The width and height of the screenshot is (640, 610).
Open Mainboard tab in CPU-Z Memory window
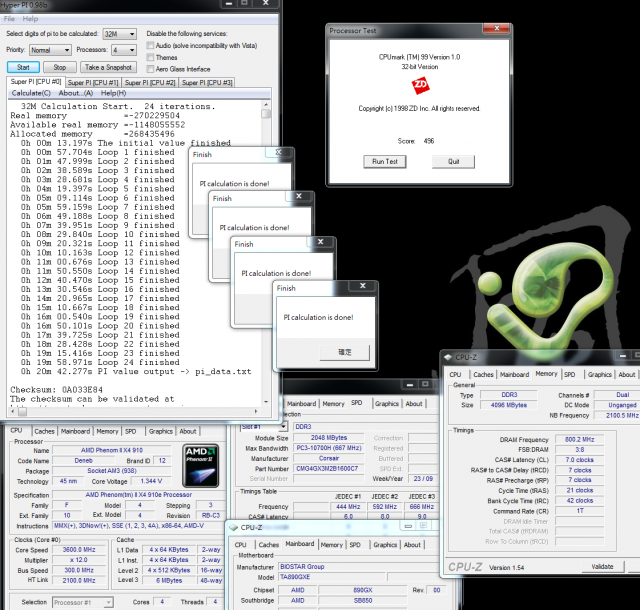point(514,374)
